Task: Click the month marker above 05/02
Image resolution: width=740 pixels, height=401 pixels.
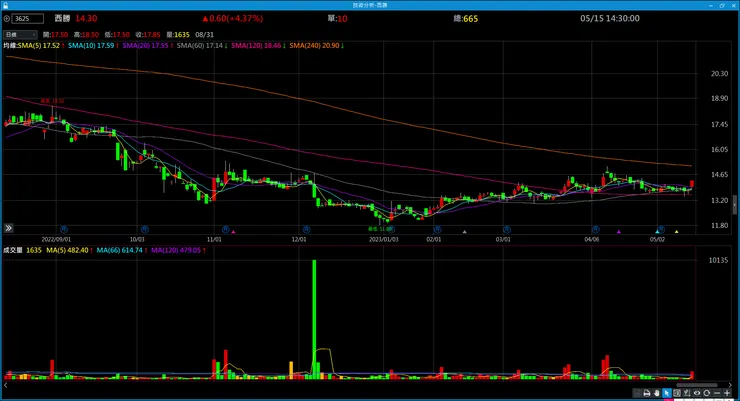Action: point(661,229)
